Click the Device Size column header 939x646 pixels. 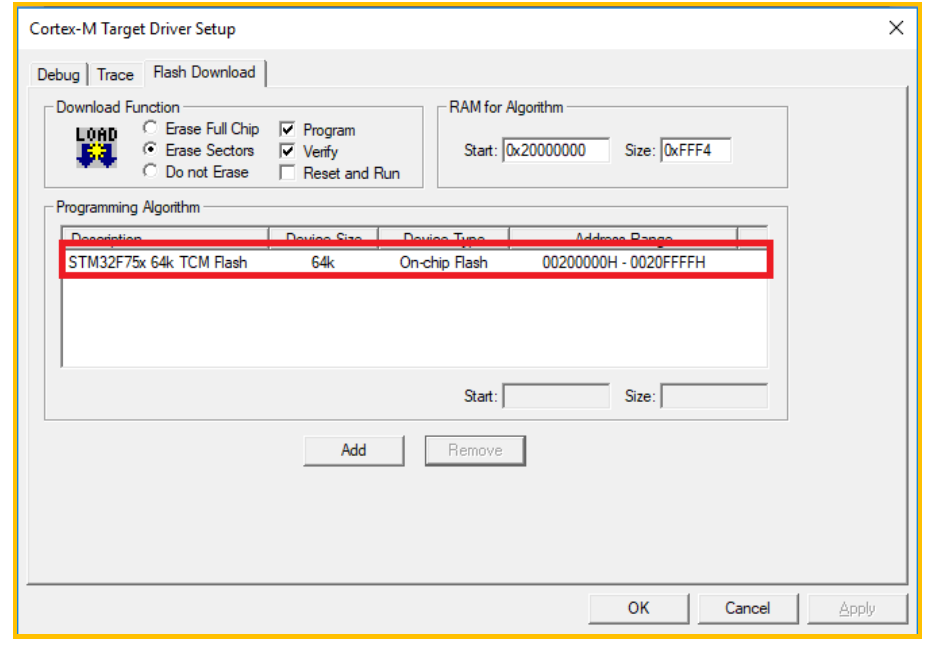tap(323, 238)
